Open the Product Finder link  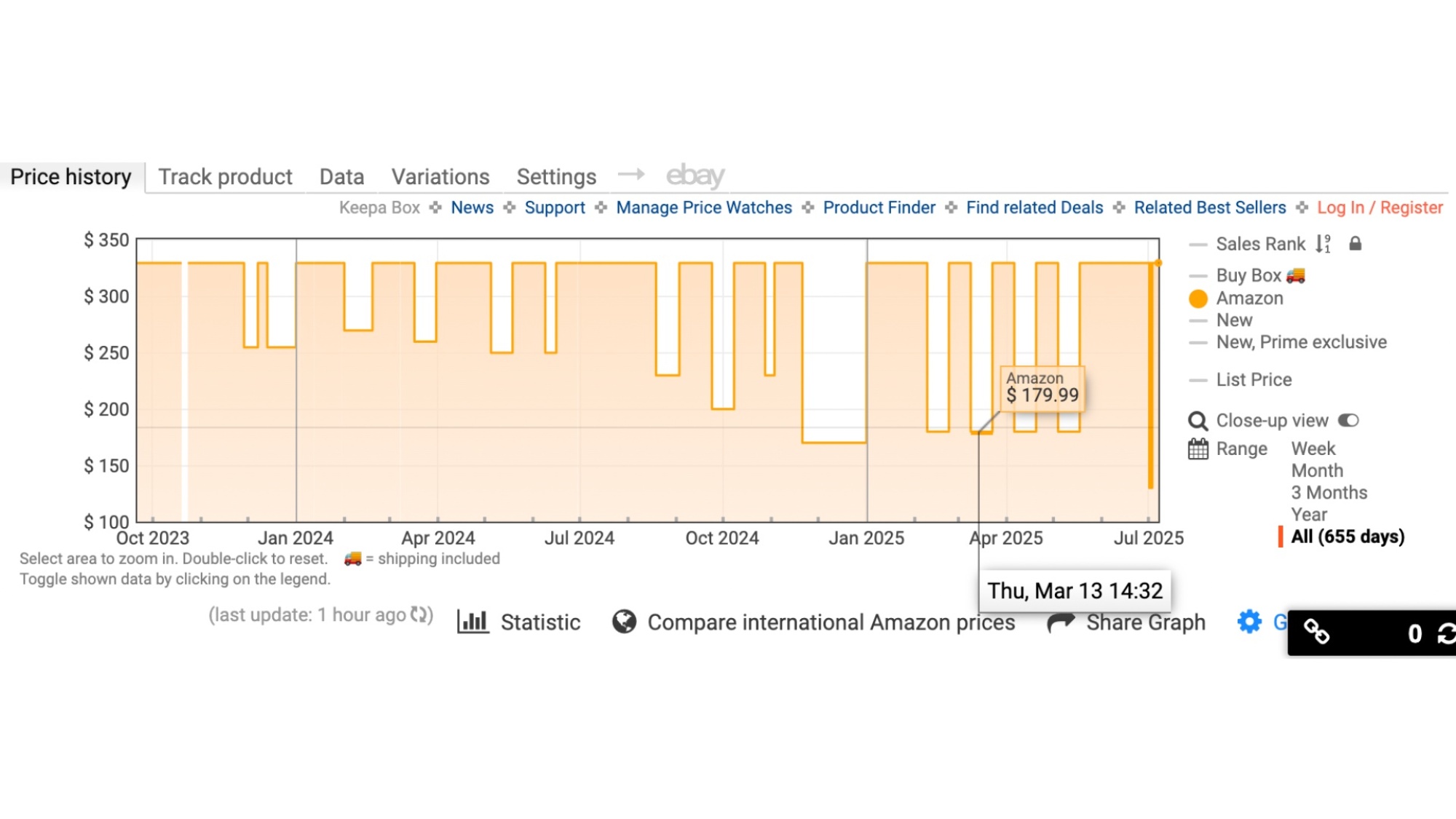coord(879,207)
